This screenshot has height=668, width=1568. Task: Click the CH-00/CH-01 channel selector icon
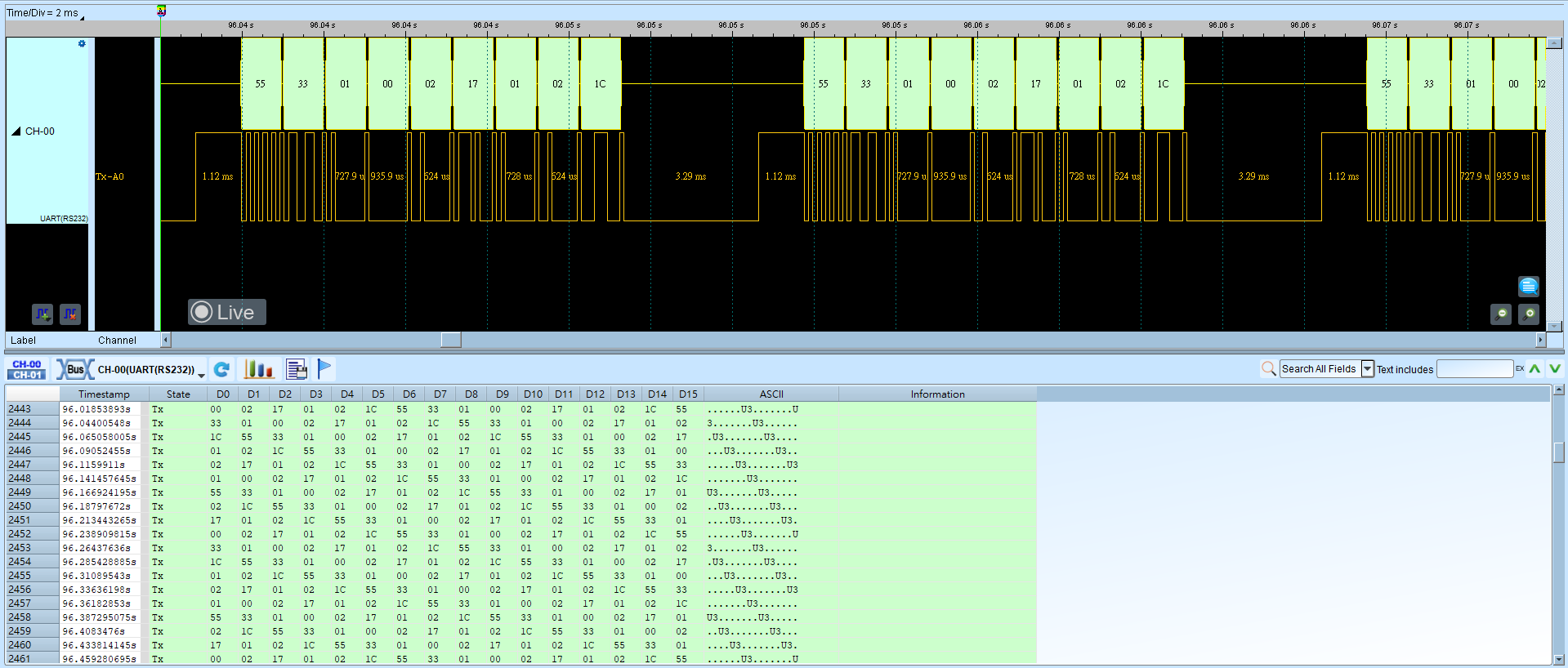(27, 369)
